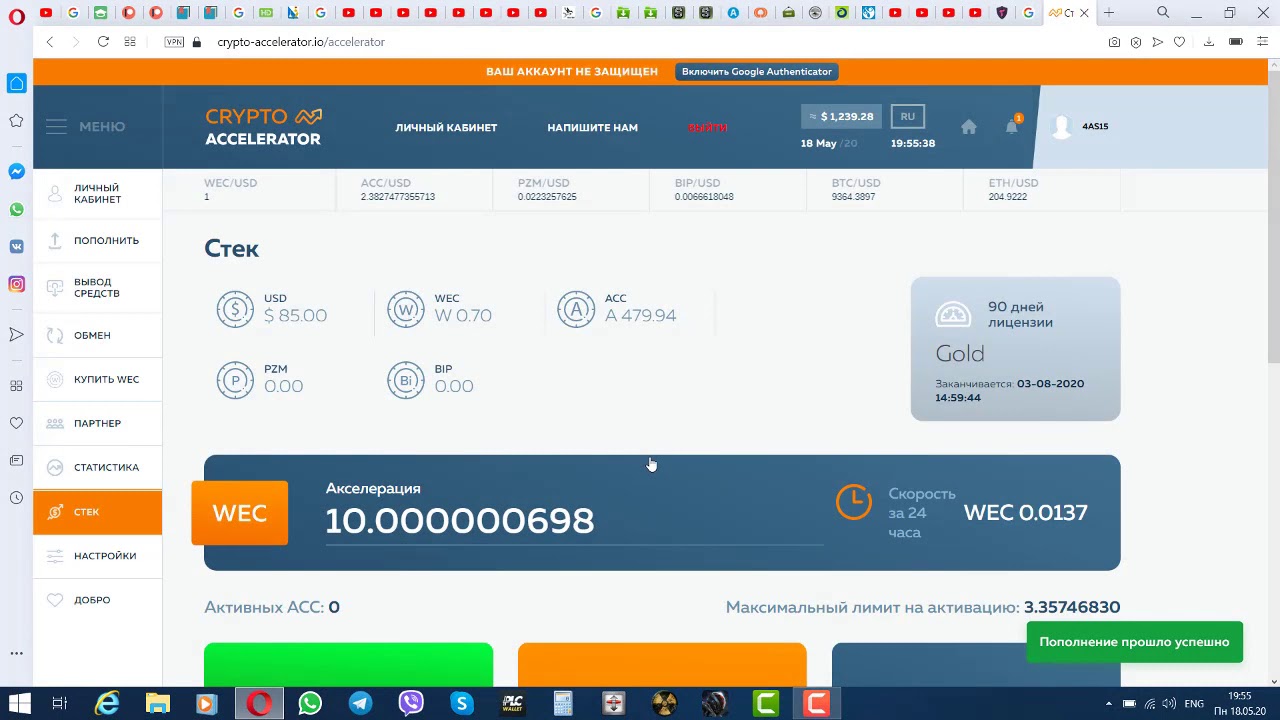1280x720 pixels.
Task: Select the USD balance coin icon
Action: [235, 309]
